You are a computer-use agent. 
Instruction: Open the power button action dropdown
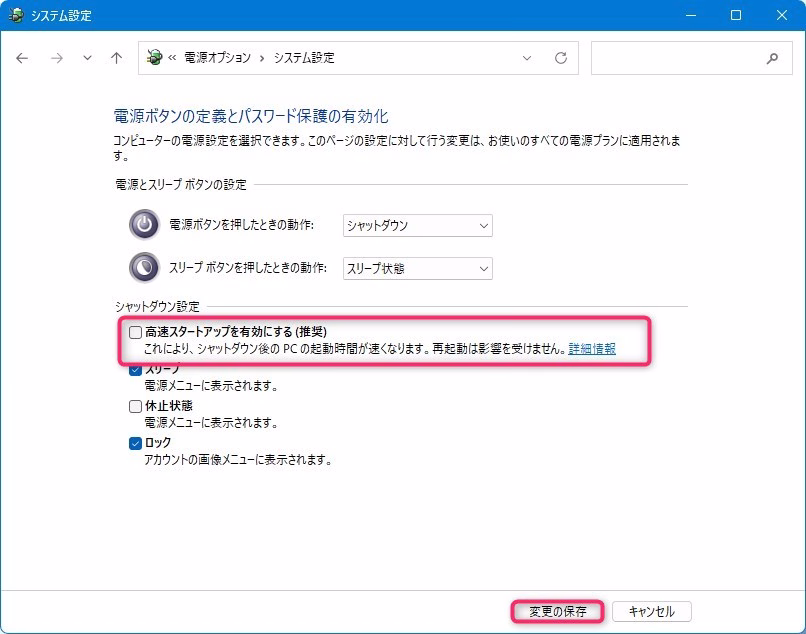point(417,225)
